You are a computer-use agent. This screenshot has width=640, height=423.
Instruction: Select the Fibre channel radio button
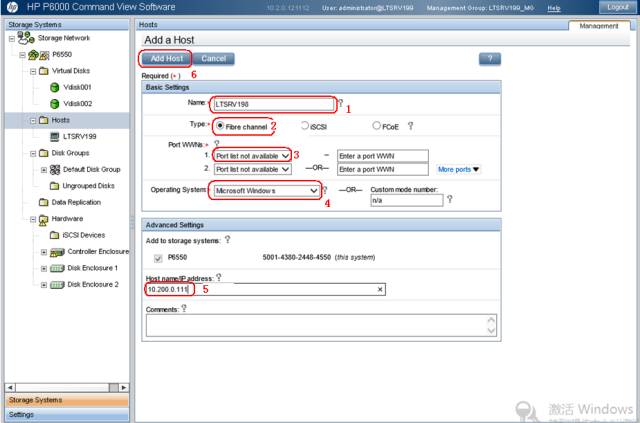[x=220, y=126]
